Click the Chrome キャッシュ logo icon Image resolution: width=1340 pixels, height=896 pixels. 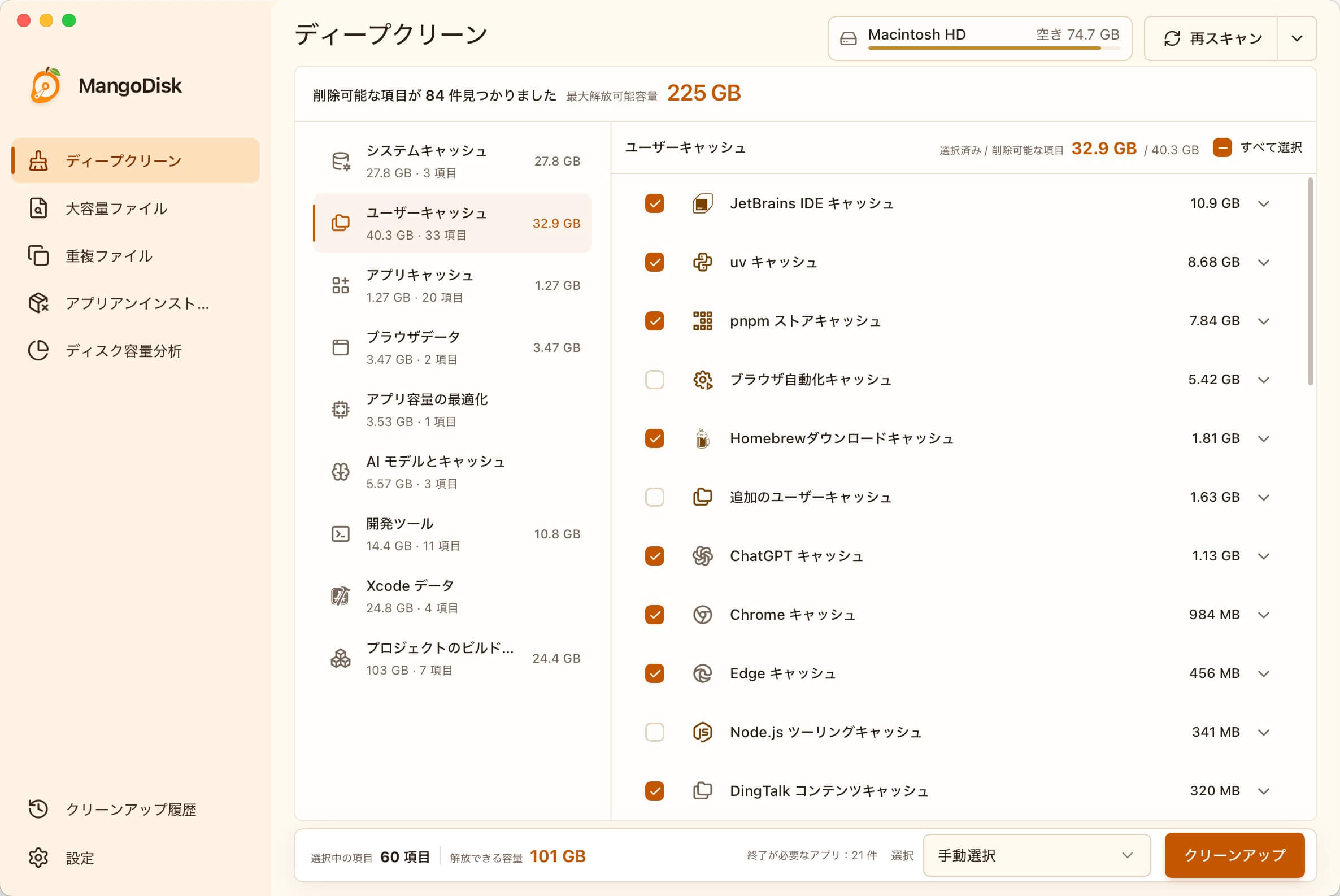(702, 615)
